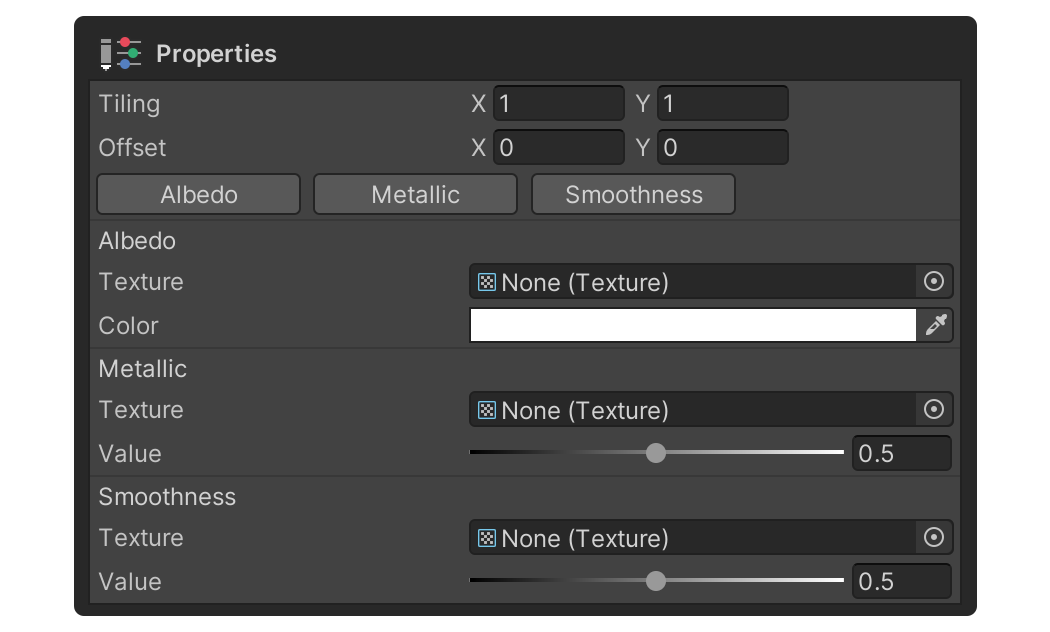
Task: Click the Albedo texture checker thumbnail icon
Action: pyautogui.click(x=485, y=282)
